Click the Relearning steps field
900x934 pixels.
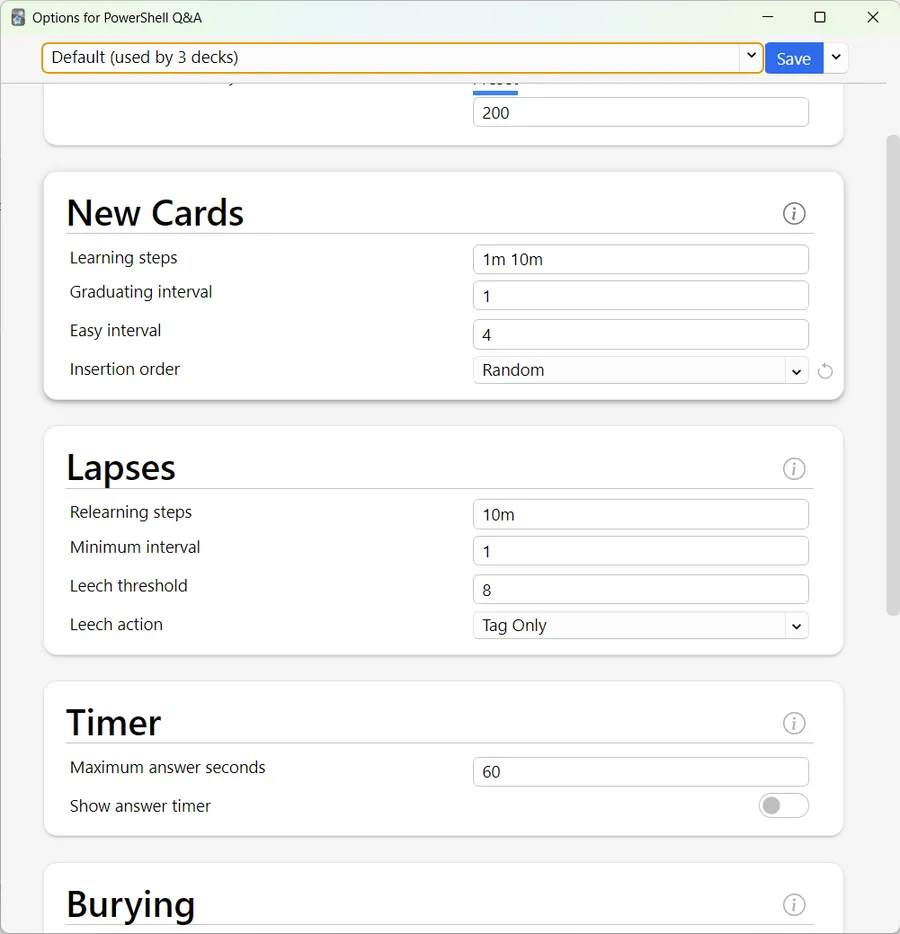pos(640,514)
